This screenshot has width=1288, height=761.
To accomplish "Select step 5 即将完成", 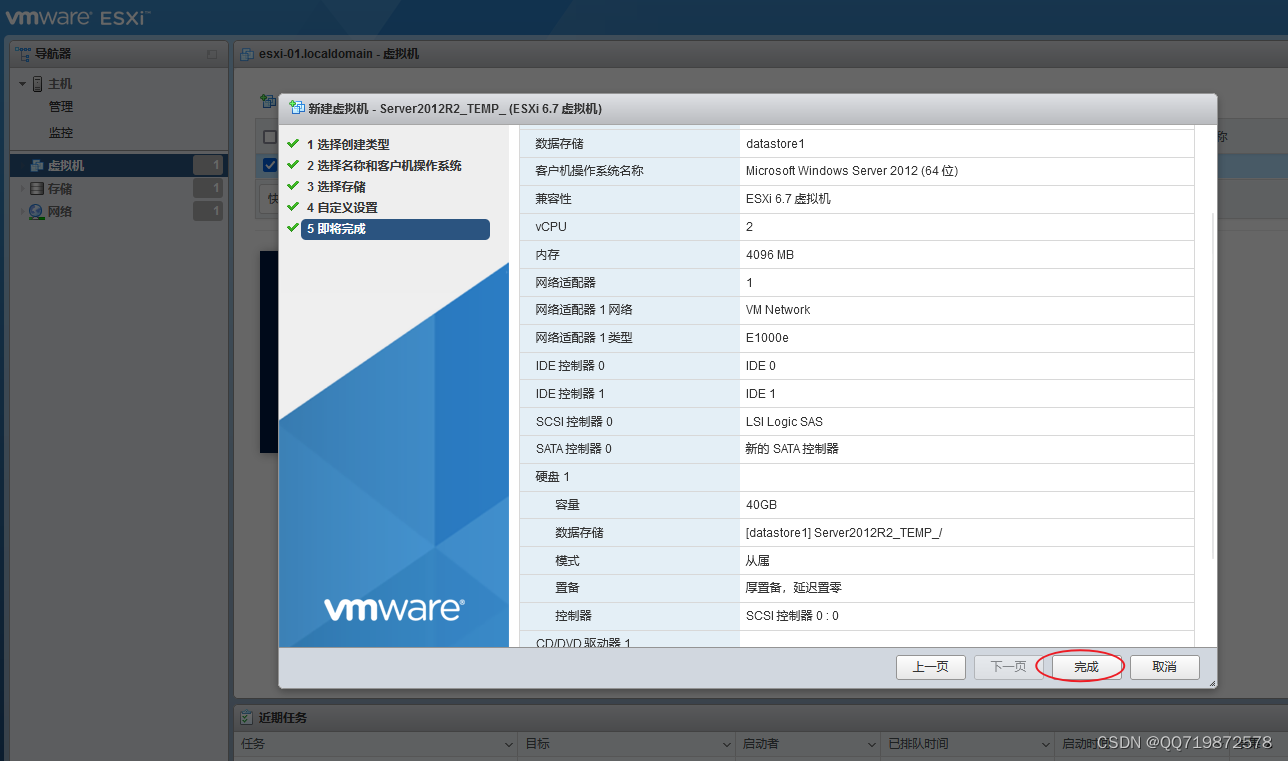I will [395, 229].
